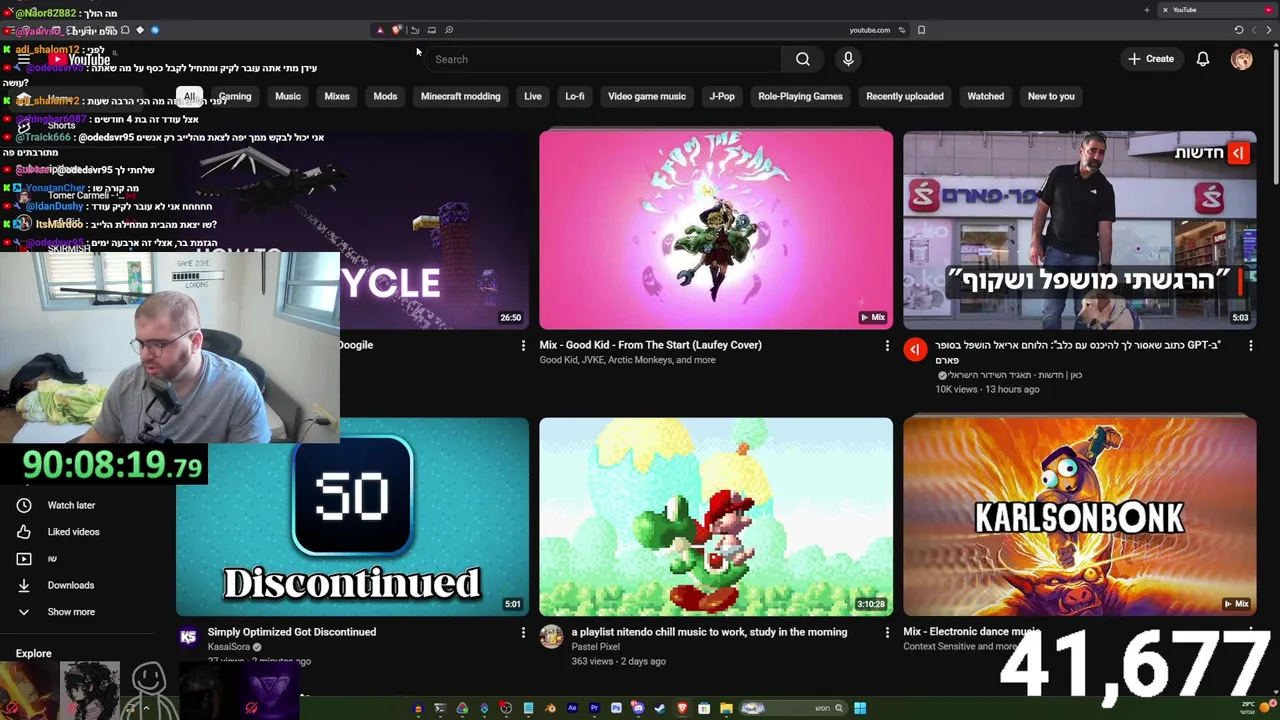Open Brave browser from the taskbar
Screen dimensions: 1280x720
[682, 708]
